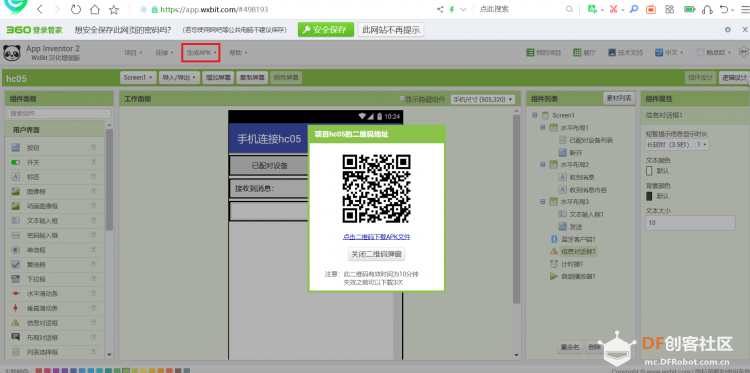Image resolution: width=750 pixels, height=373 pixels.
Task: Switch to 逻辑设计 blocks view
Action: pyautogui.click(x=734, y=78)
